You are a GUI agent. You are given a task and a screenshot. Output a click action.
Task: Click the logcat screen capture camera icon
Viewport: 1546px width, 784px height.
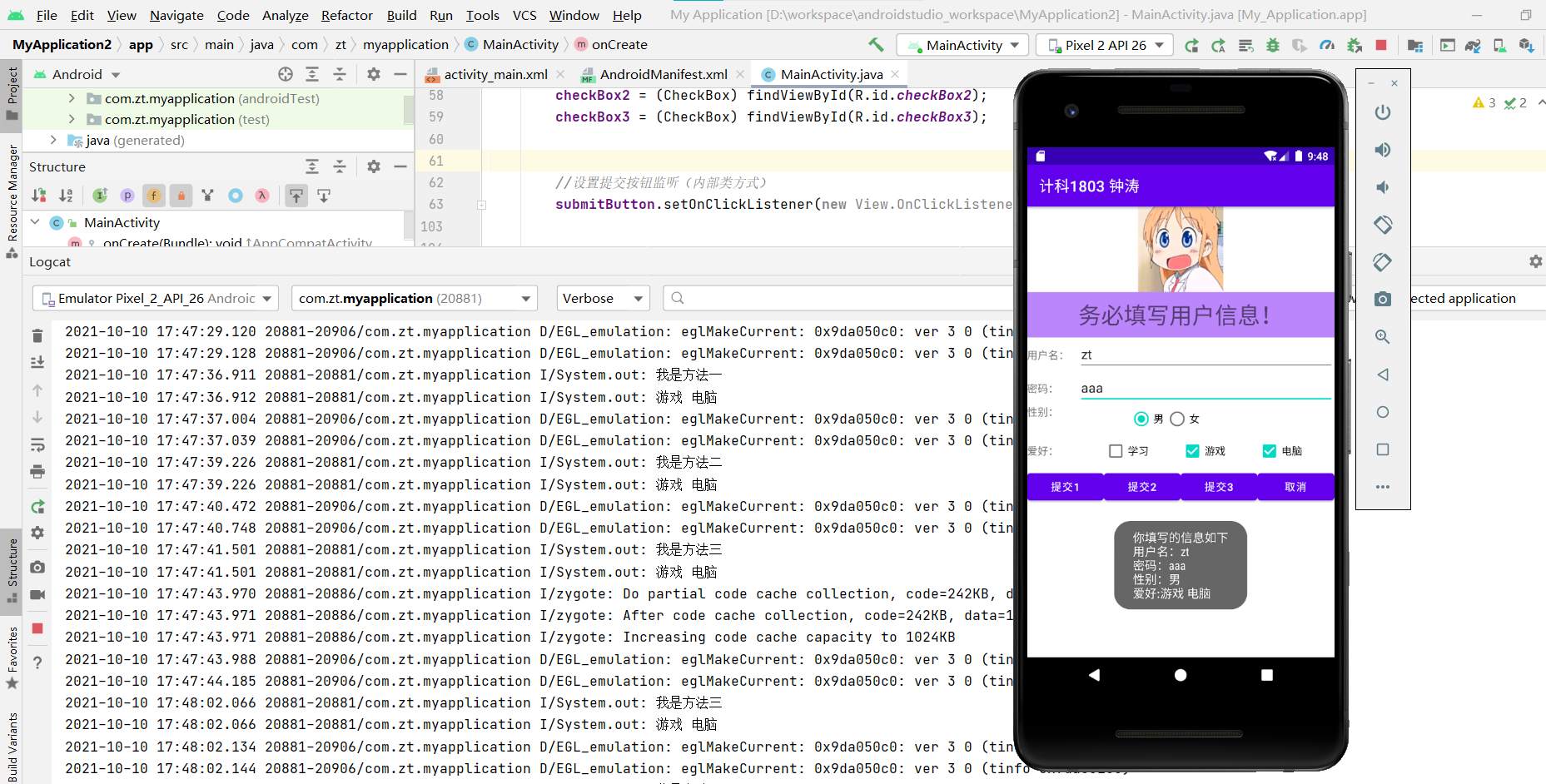tap(37, 567)
